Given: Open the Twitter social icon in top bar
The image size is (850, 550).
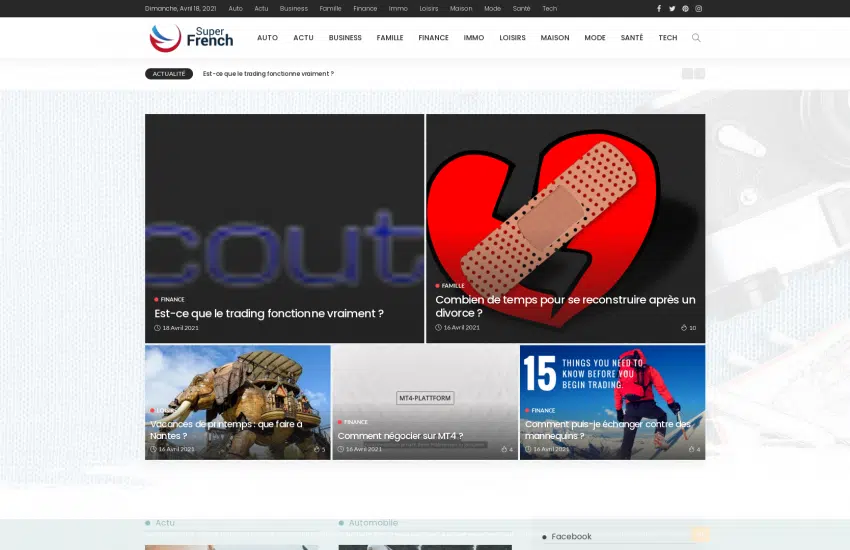Looking at the screenshot, I should tap(672, 8).
